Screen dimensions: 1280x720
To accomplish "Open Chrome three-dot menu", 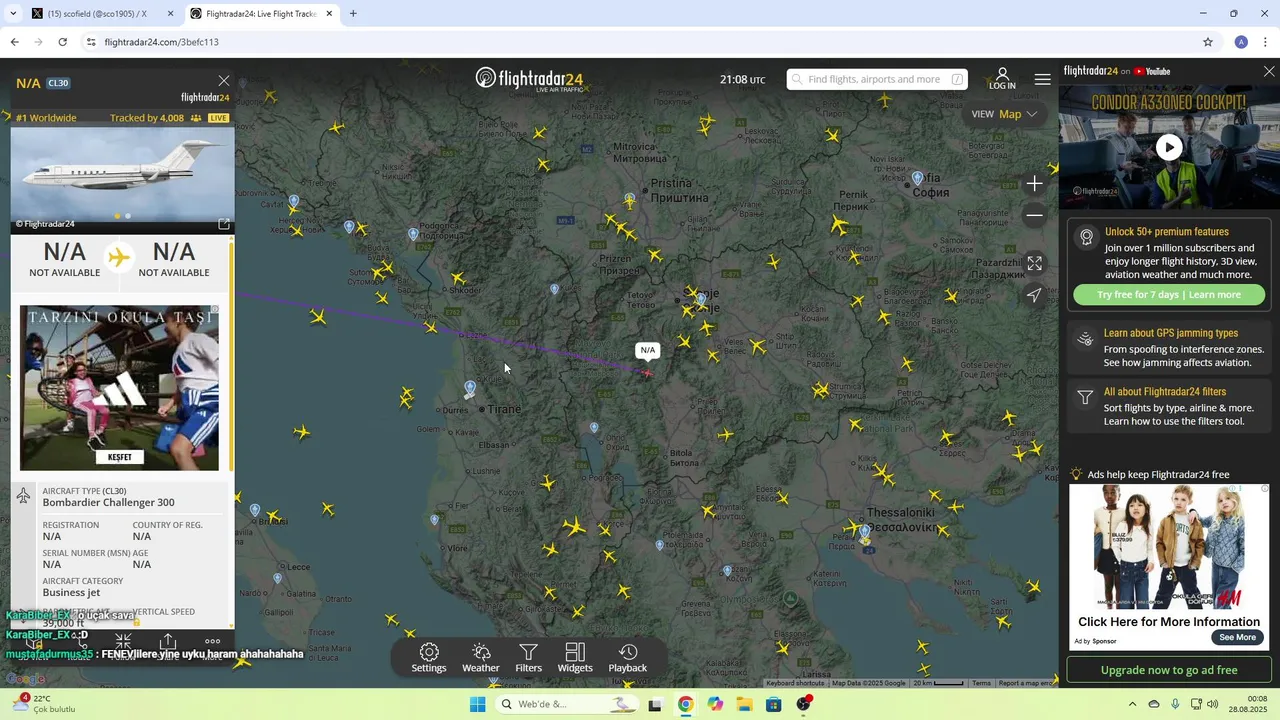I will point(1266,42).
